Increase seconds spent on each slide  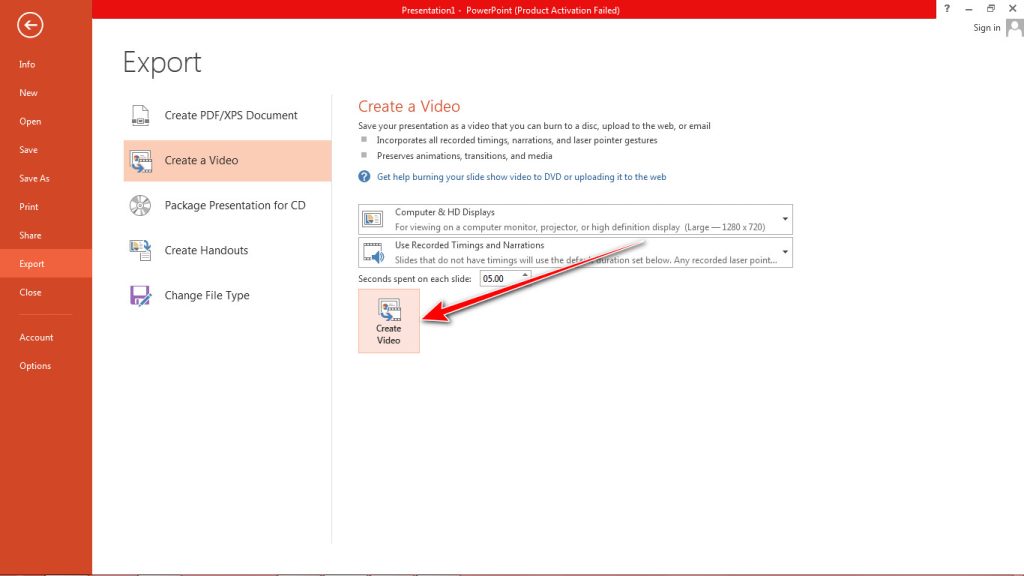pyautogui.click(x=525, y=274)
